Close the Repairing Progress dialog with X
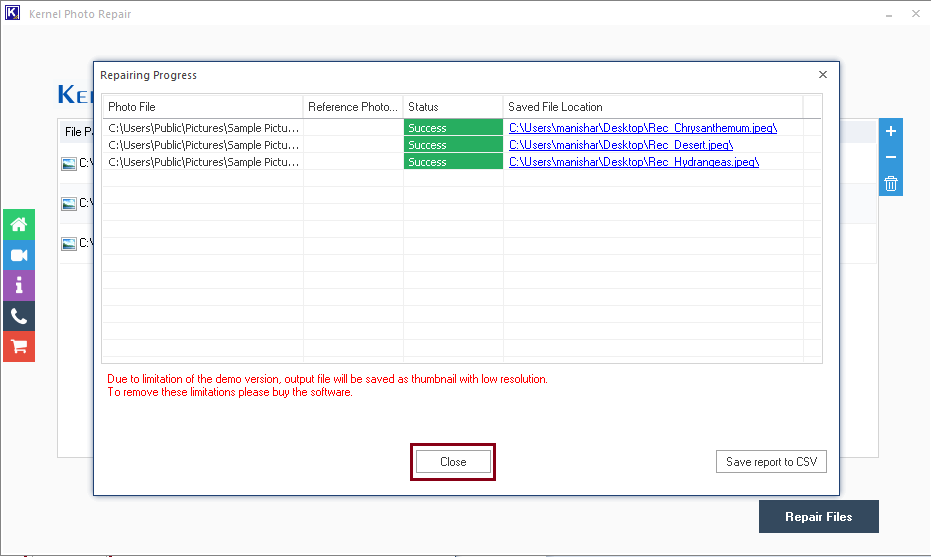This screenshot has height=557, width=931. (x=822, y=74)
